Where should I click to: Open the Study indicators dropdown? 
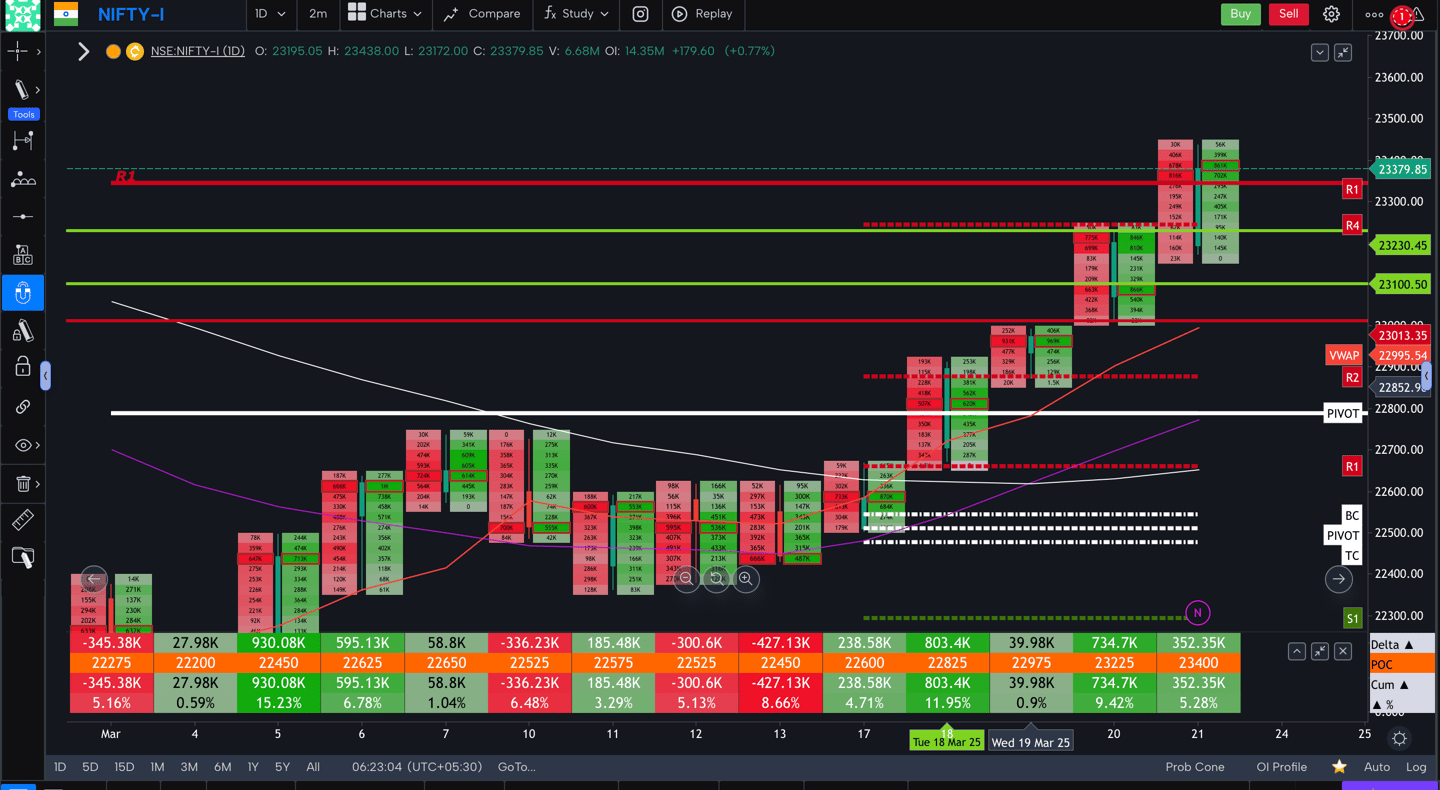point(576,14)
